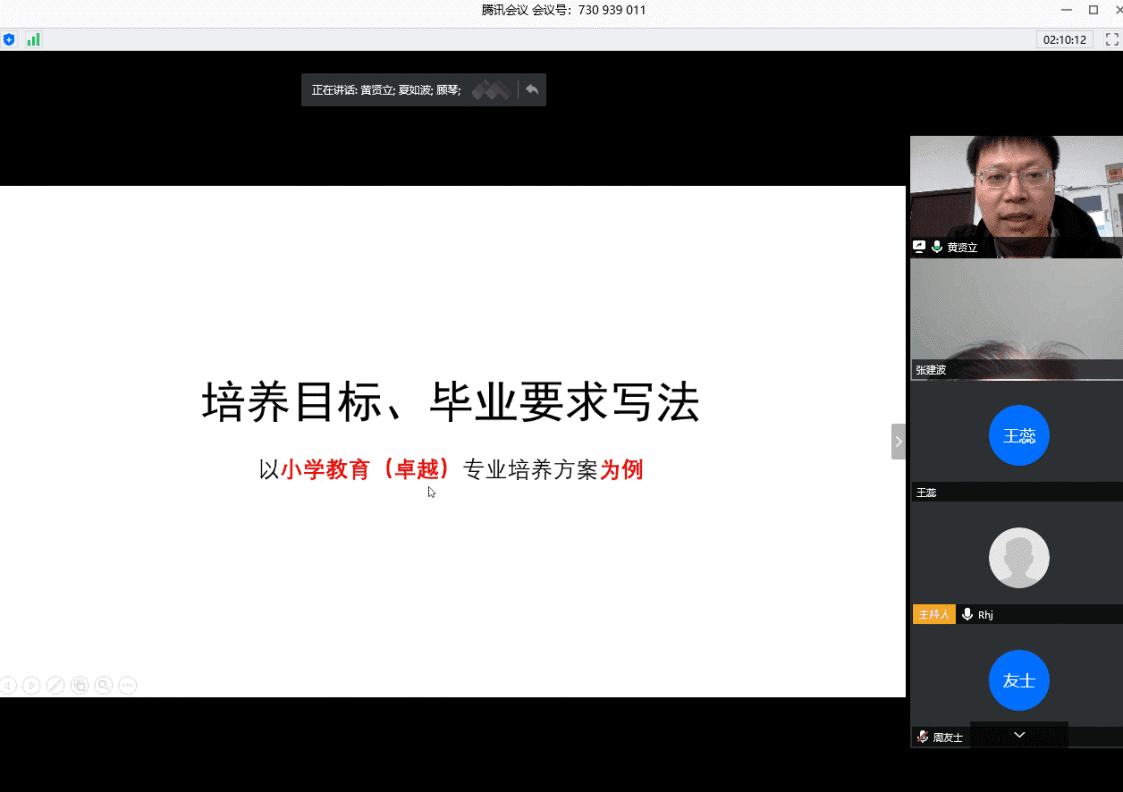Enter full screen with the corner-brackets icon
Viewport: 1123px width, 792px height.
pos(1111,40)
